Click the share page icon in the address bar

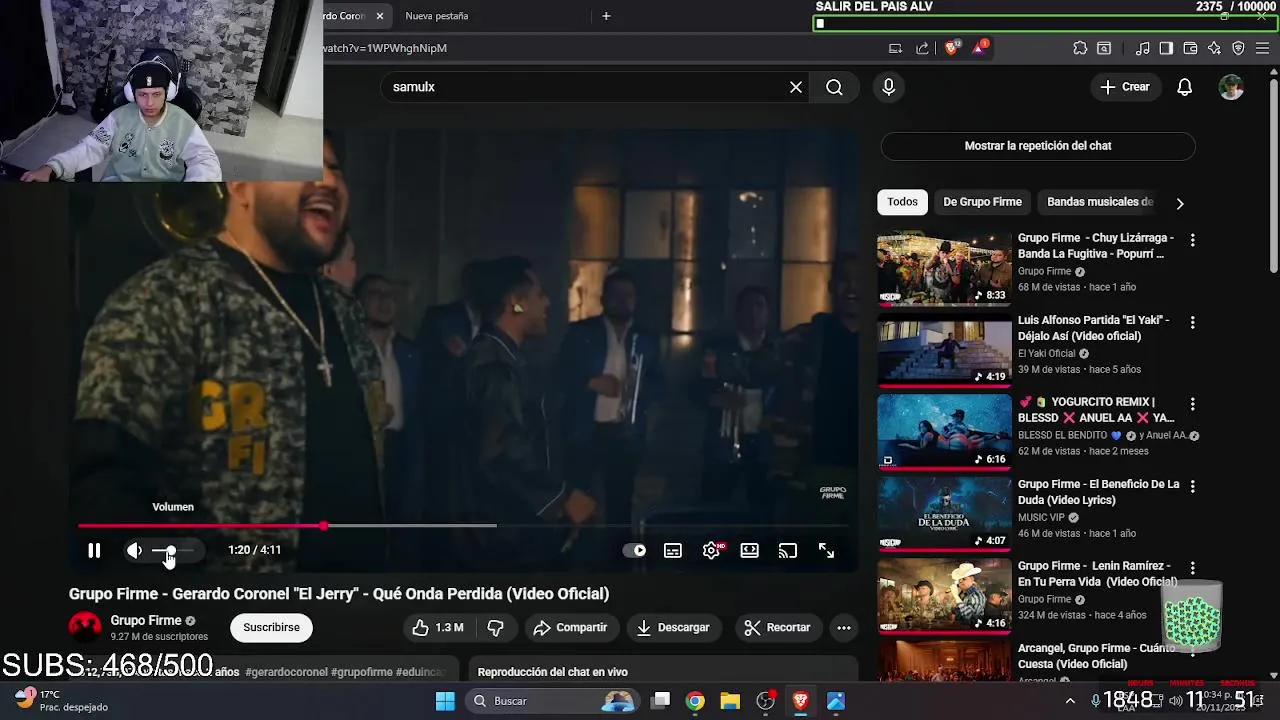click(x=922, y=48)
